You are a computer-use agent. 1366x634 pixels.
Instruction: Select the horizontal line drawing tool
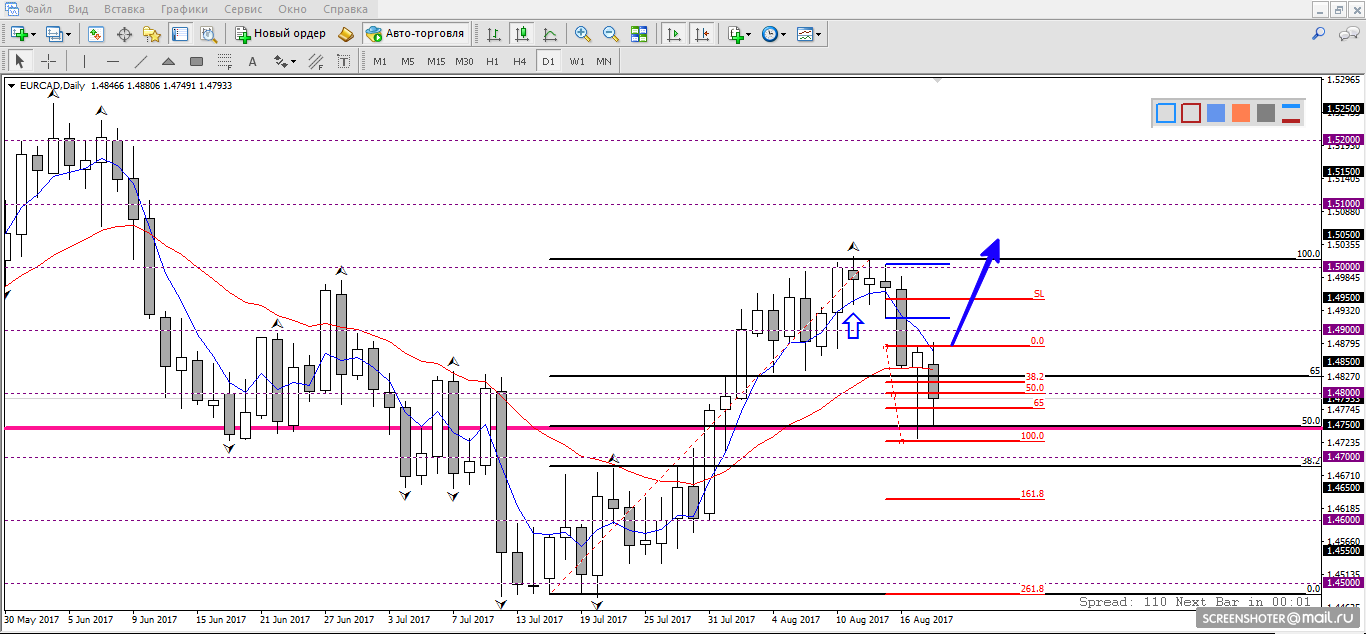[112, 61]
